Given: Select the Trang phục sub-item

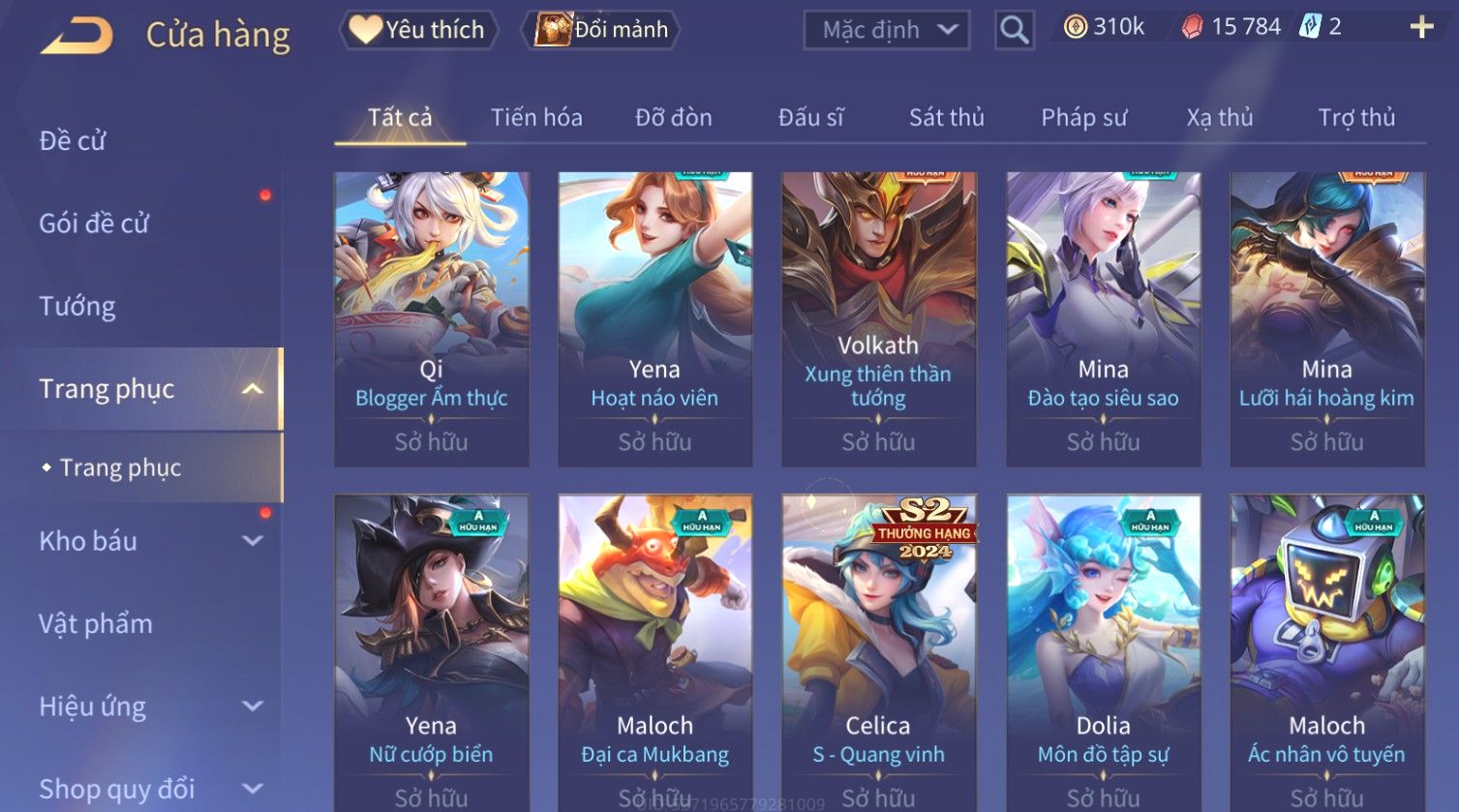Looking at the screenshot, I should click(120, 467).
